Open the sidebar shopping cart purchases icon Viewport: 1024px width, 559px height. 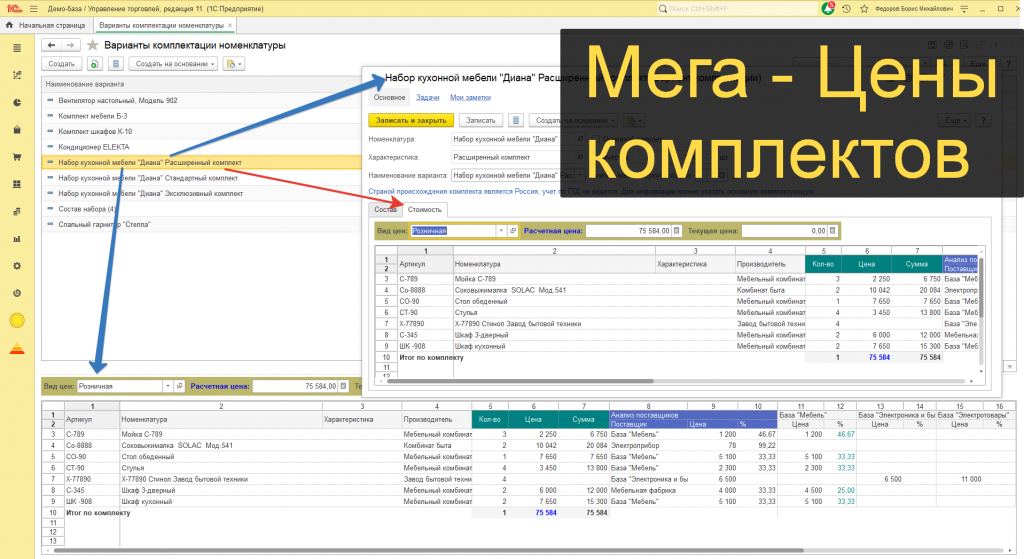click(17, 157)
